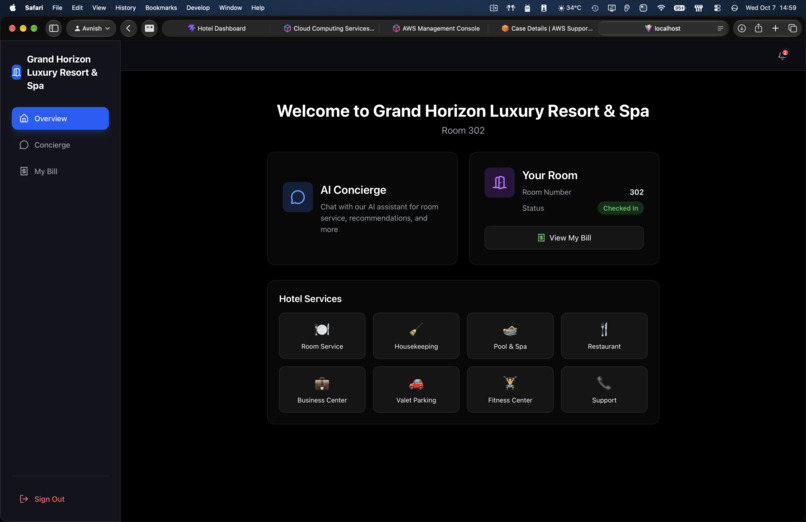Switch to Case Details AWS Support tab
Screen dimensions: 806x522
(547, 28)
